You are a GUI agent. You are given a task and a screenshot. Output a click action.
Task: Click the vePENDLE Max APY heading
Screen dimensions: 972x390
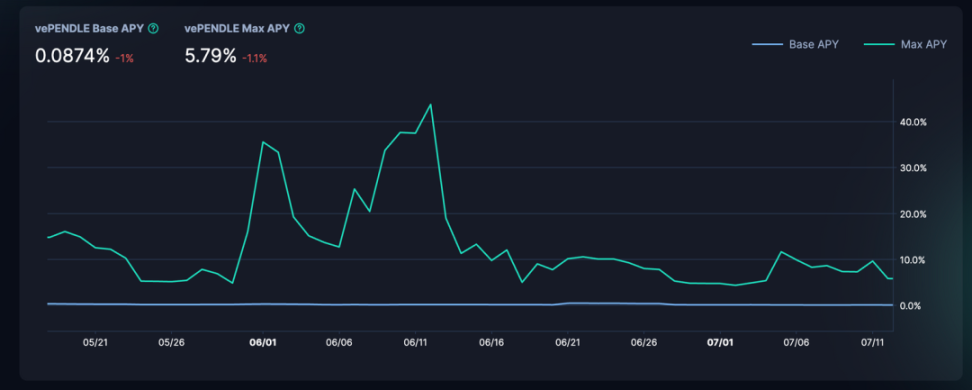click(x=237, y=29)
